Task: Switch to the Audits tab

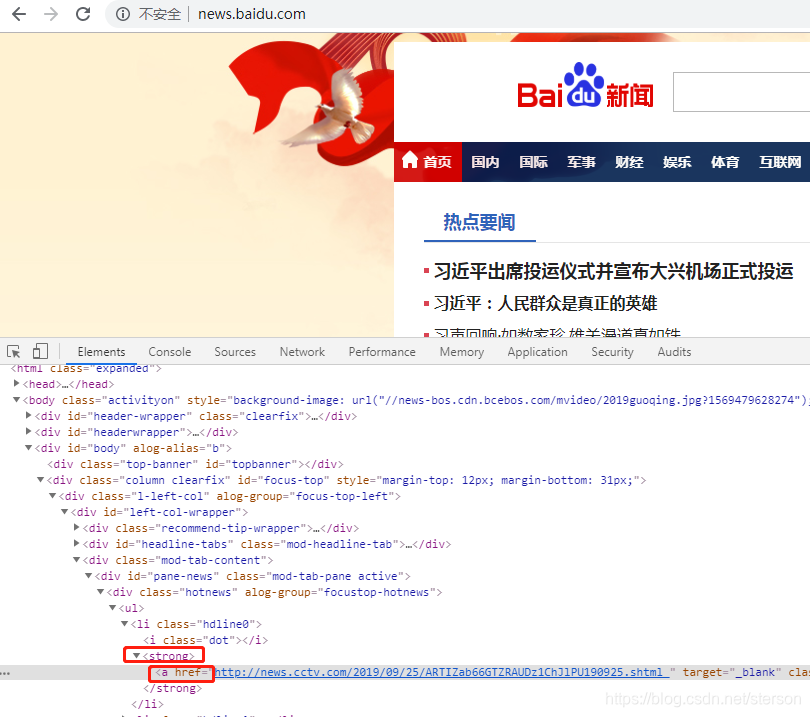Action: coord(674,352)
